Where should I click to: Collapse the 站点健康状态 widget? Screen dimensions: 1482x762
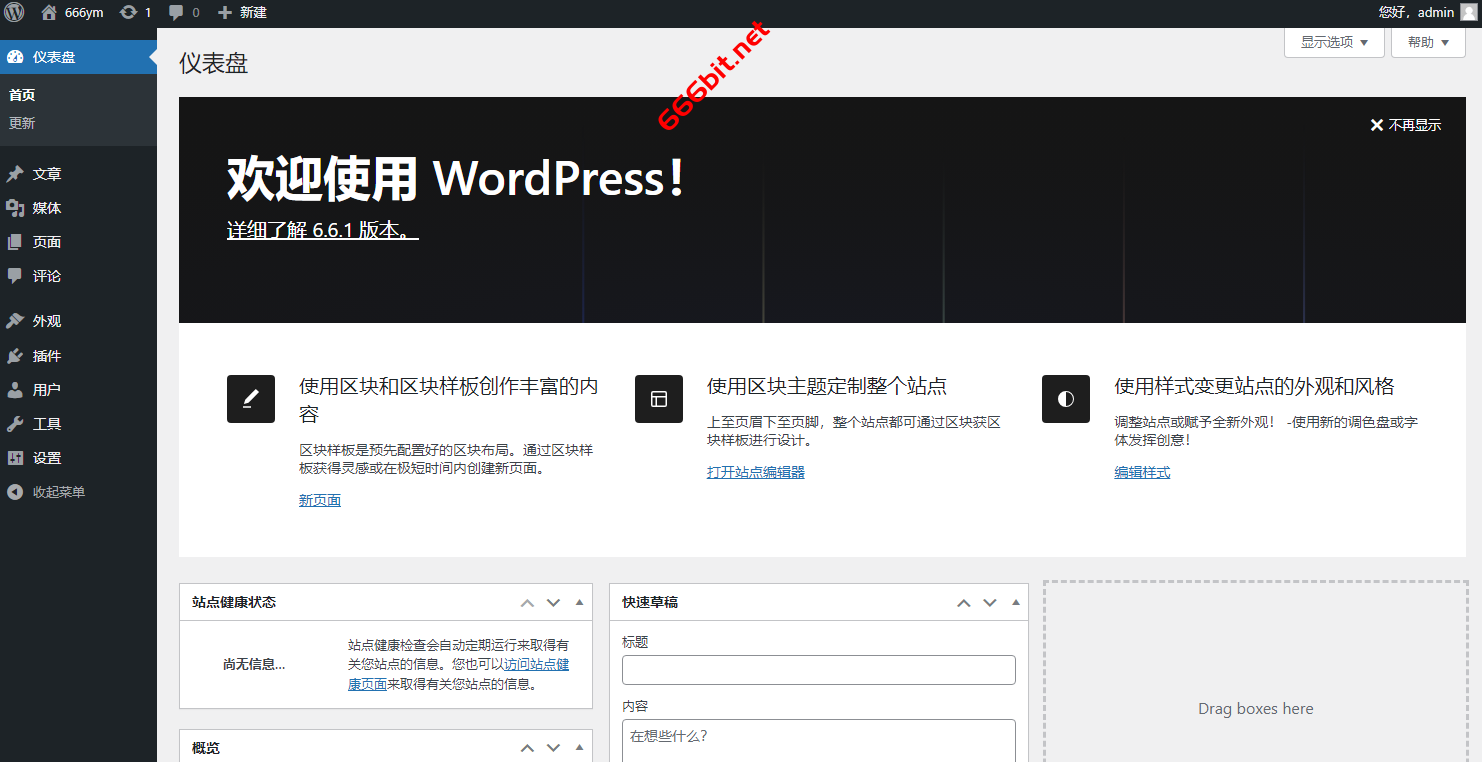pyautogui.click(x=579, y=602)
